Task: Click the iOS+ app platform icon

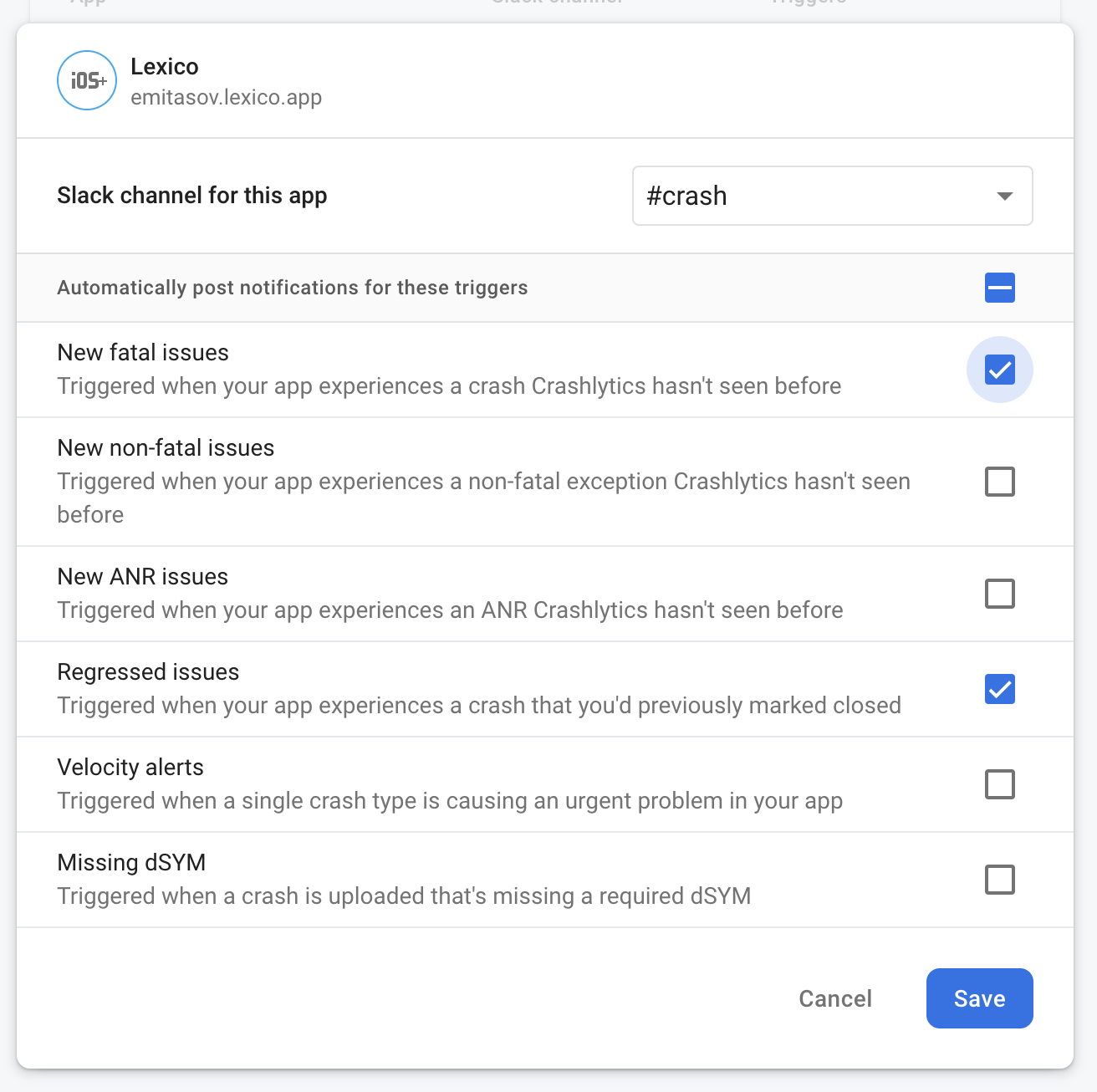Action: coord(87,80)
